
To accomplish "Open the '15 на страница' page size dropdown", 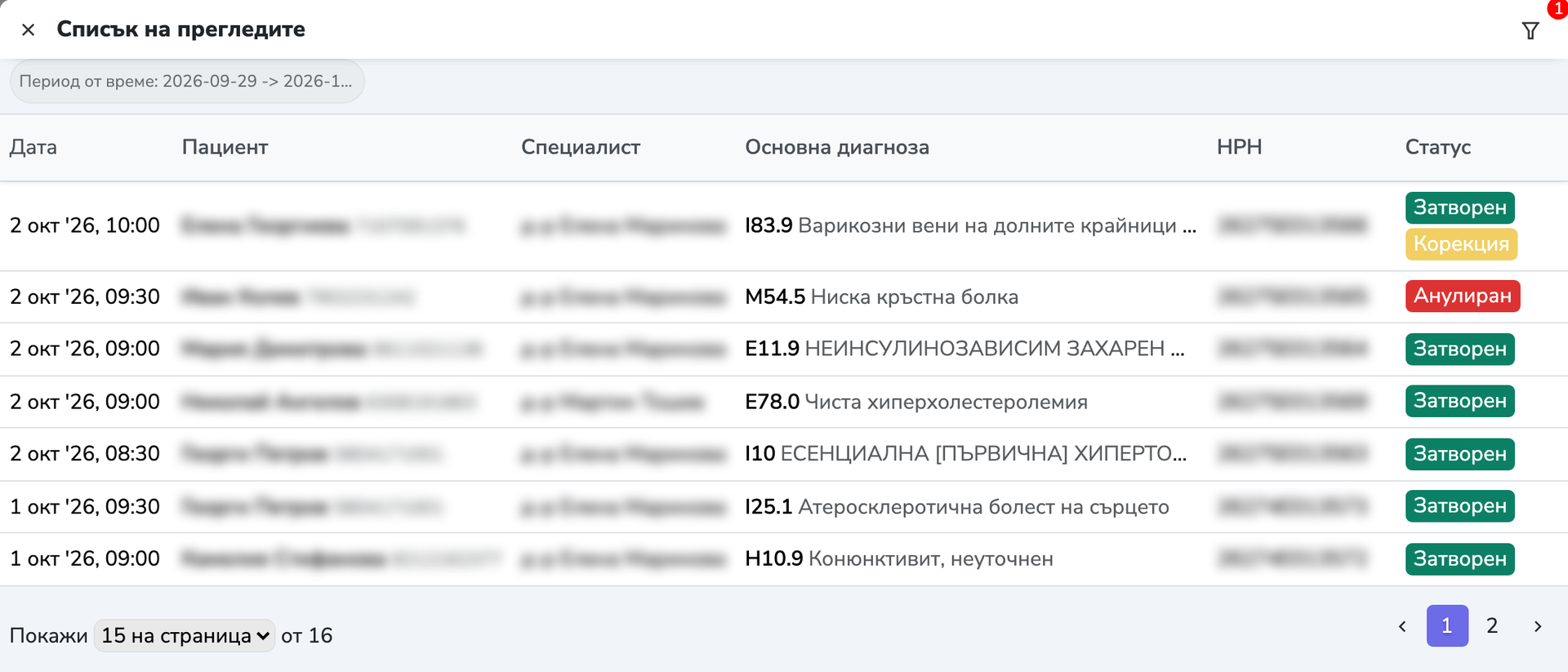I will pyautogui.click(x=185, y=635).
